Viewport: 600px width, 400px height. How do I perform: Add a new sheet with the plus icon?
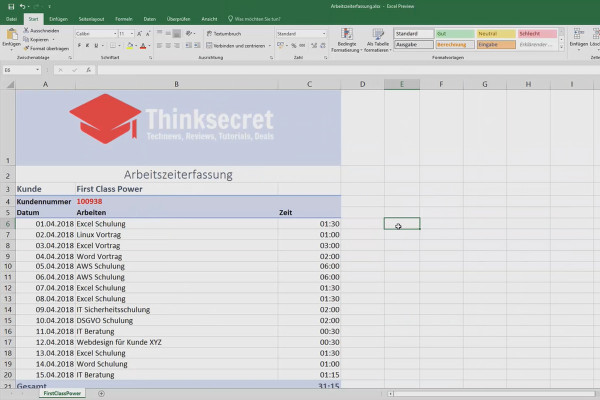point(101,393)
